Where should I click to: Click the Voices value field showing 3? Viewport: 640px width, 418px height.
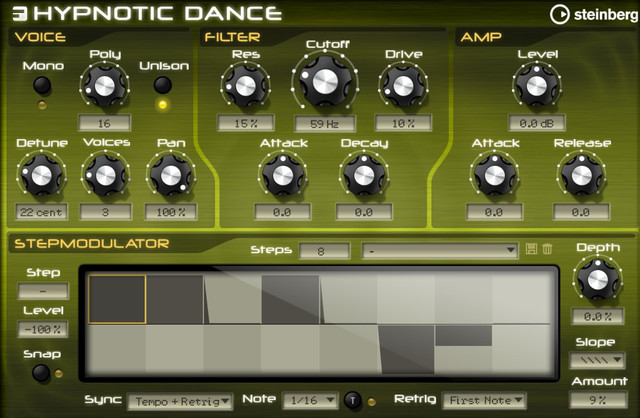[x=105, y=212]
